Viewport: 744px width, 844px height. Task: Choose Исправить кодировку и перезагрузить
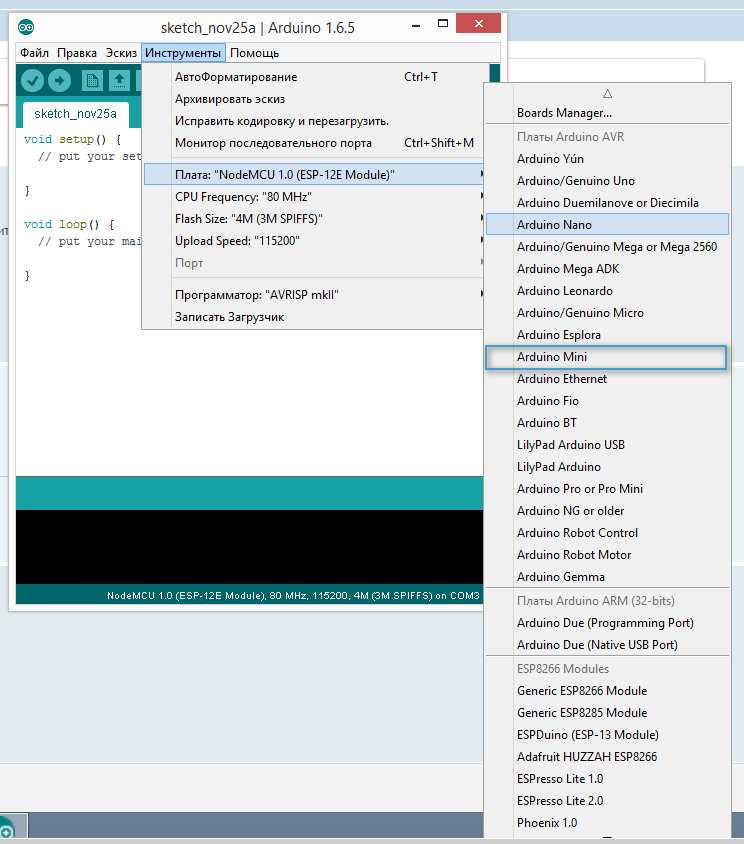(x=313, y=121)
